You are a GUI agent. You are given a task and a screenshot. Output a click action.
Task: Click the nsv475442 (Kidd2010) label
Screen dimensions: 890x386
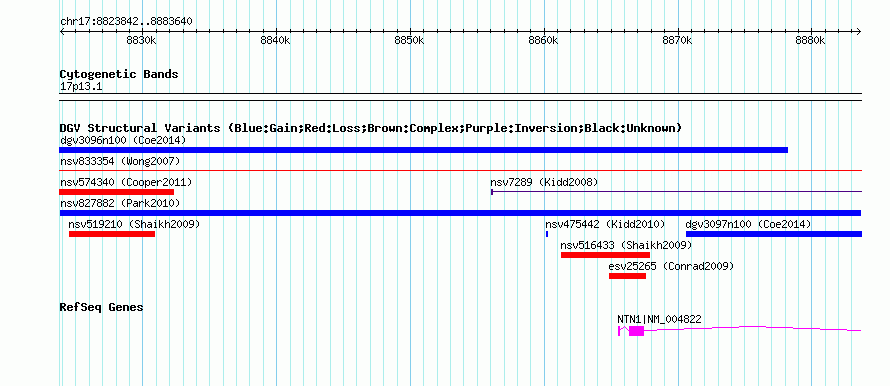pos(604,224)
